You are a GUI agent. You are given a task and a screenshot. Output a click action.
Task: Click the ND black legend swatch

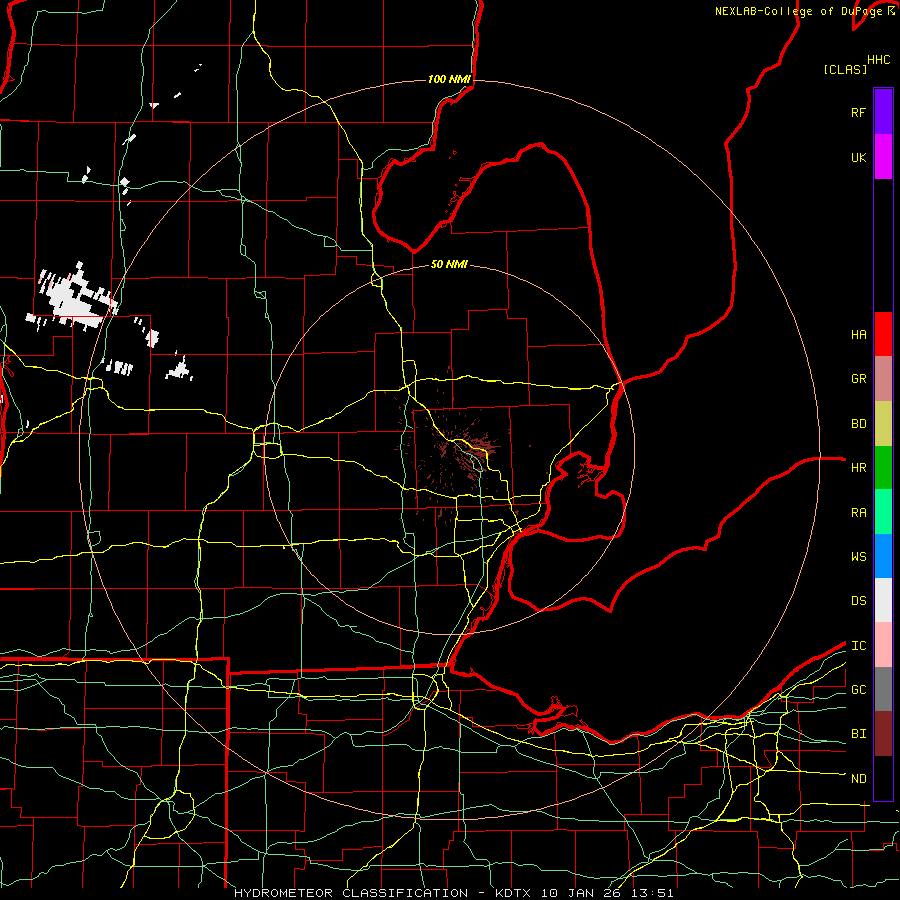(x=883, y=778)
